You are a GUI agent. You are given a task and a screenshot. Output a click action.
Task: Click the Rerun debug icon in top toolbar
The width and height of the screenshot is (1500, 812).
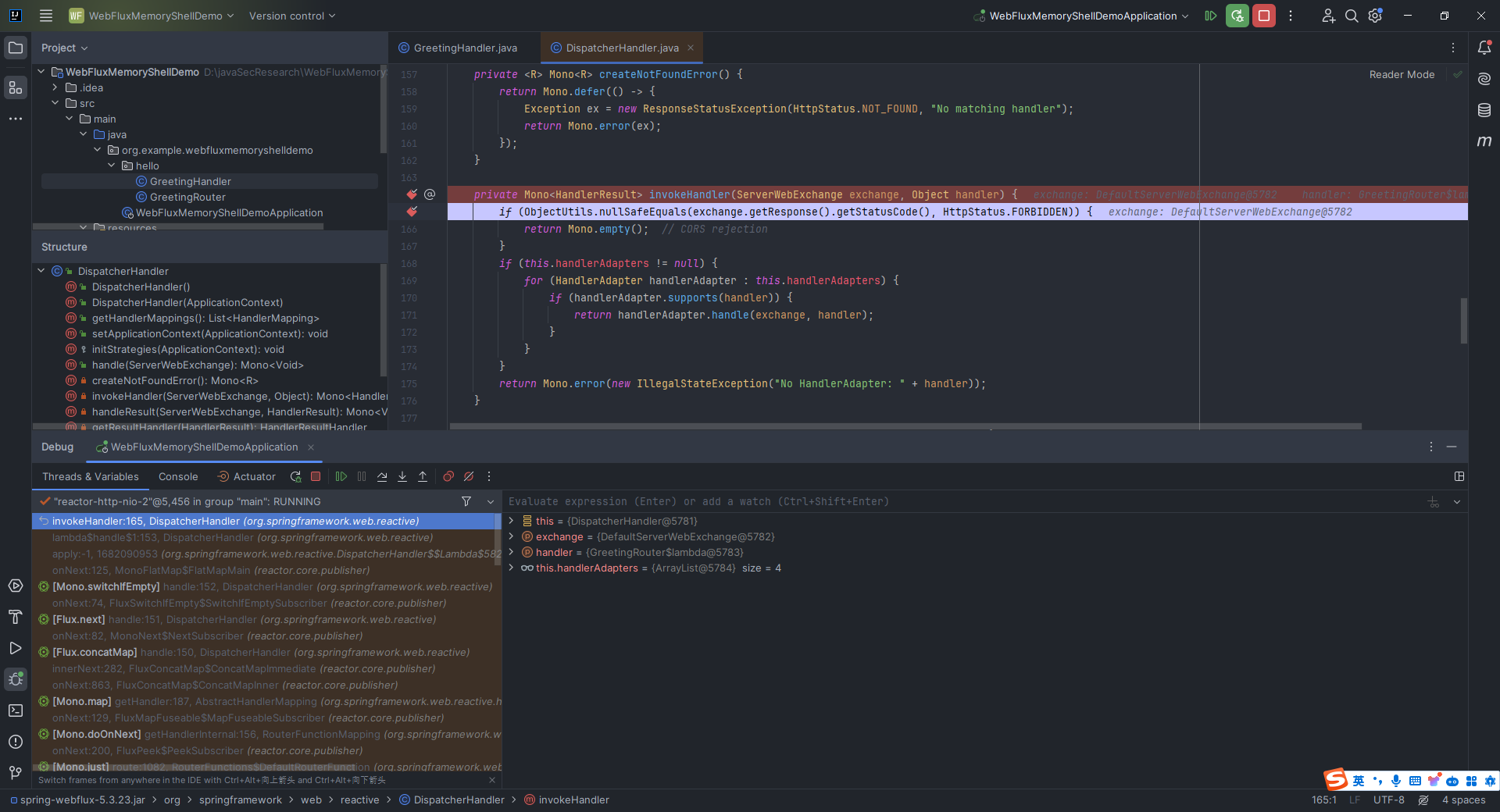[x=1237, y=16]
